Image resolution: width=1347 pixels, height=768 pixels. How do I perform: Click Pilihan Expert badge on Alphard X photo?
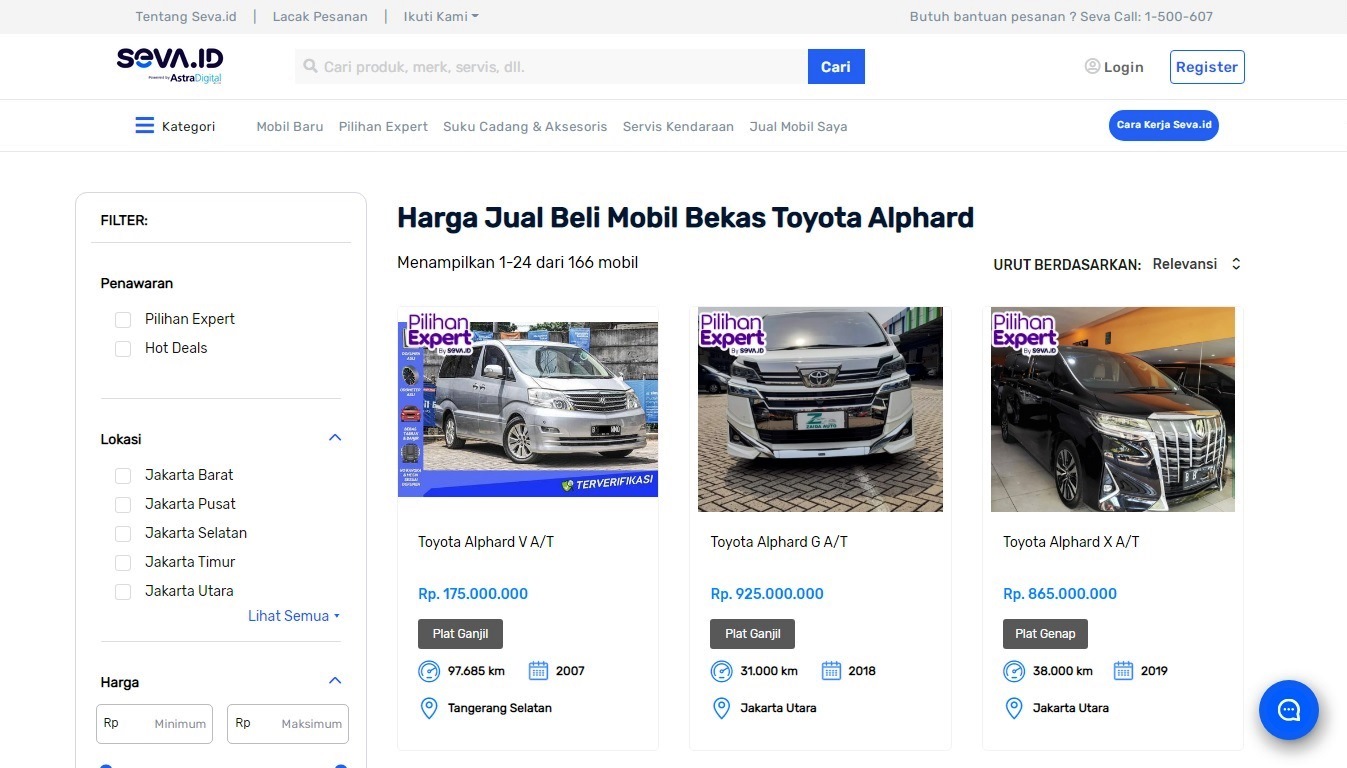tap(1024, 334)
